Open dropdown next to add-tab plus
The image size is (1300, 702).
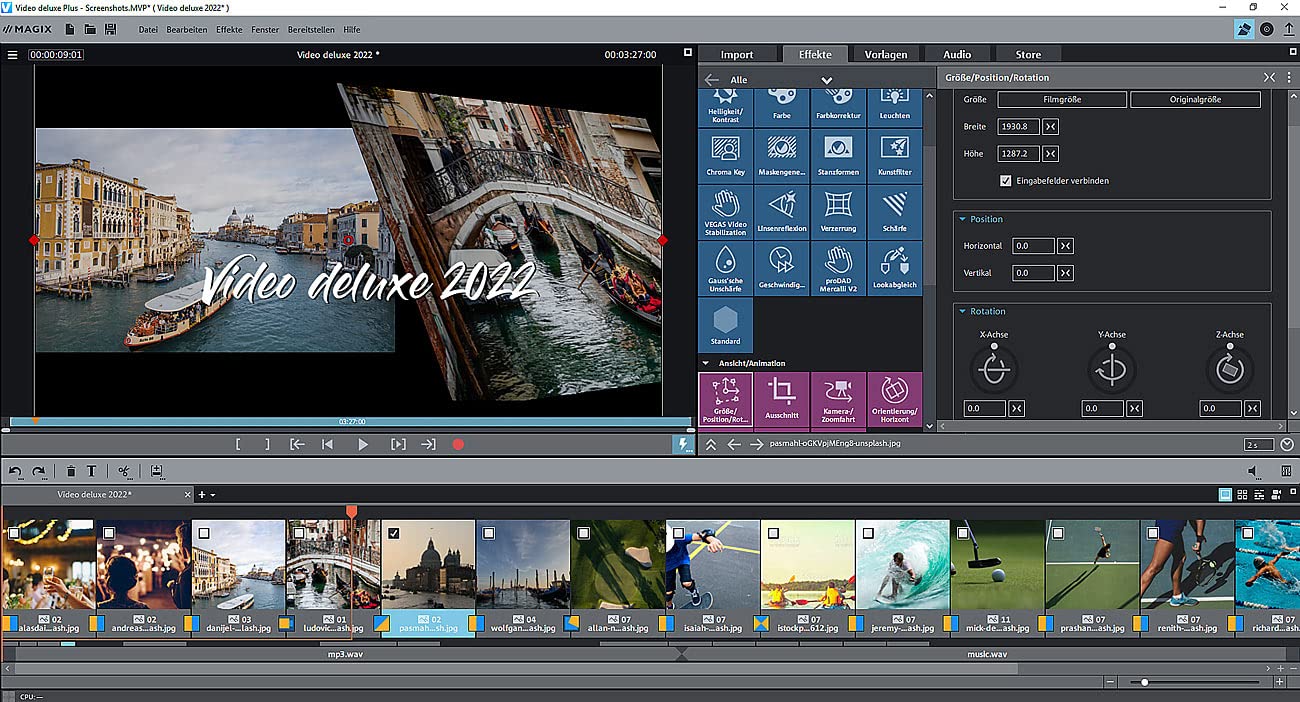pos(213,495)
